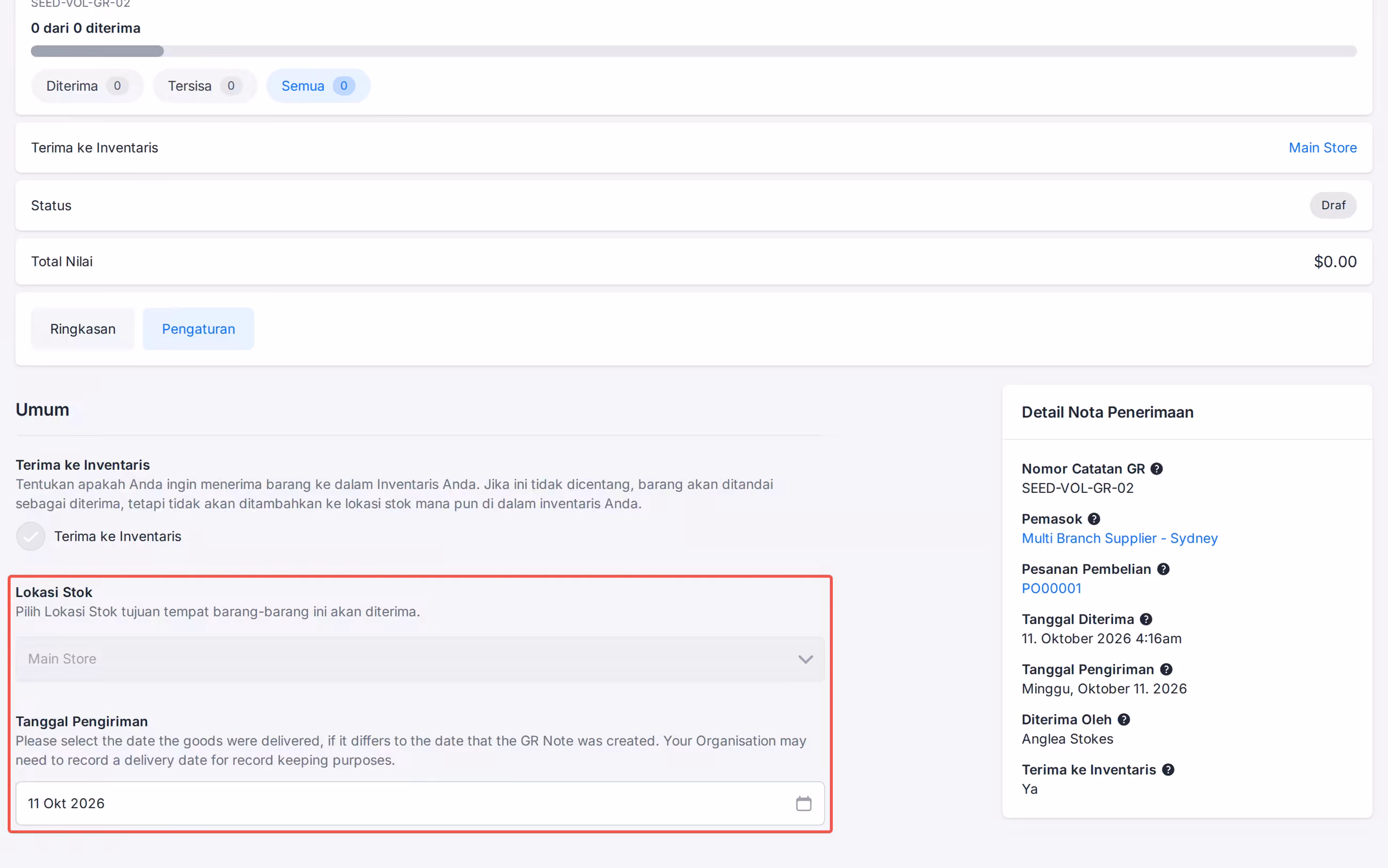This screenshot has width=1388, height=868.
Task: Open the calendar icon in the delivery date field
Action: pos(803,803)
